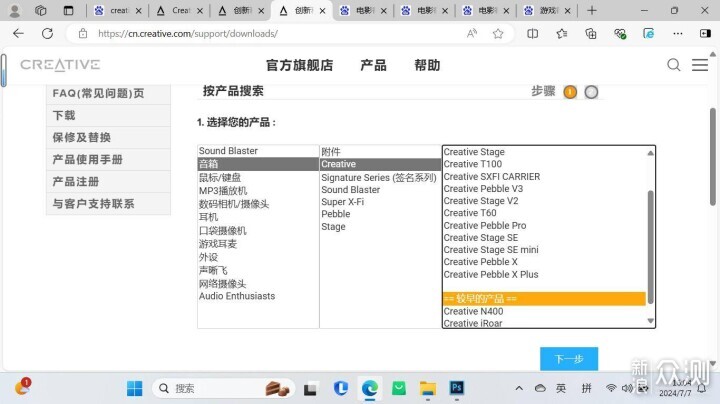
Task: Open browser settings and more menu
Action: pyautogui.click(x=678, y=34)
